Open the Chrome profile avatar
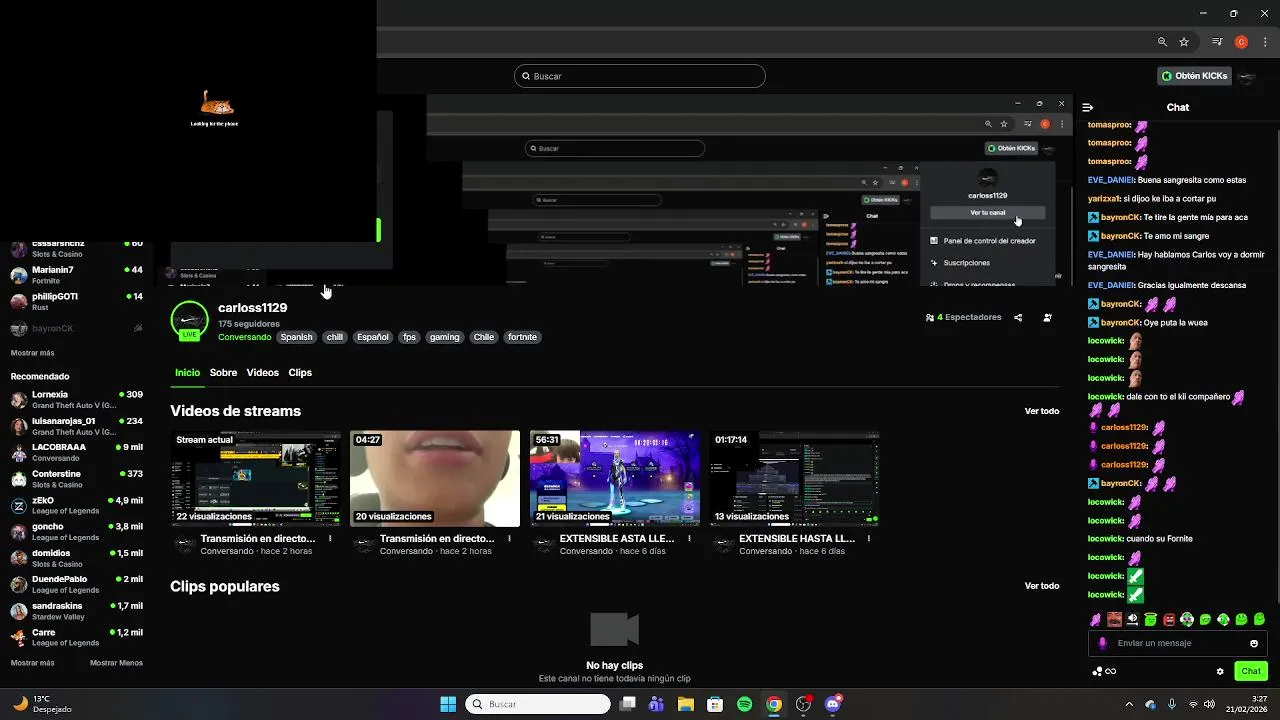The image size is (1280, 720). (x=1241, y=42)
